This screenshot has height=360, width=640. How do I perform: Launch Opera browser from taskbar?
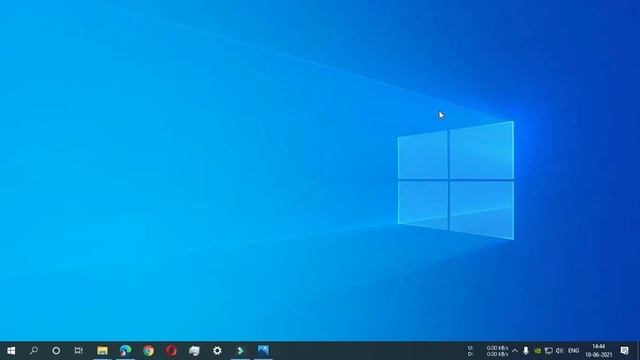171,351
